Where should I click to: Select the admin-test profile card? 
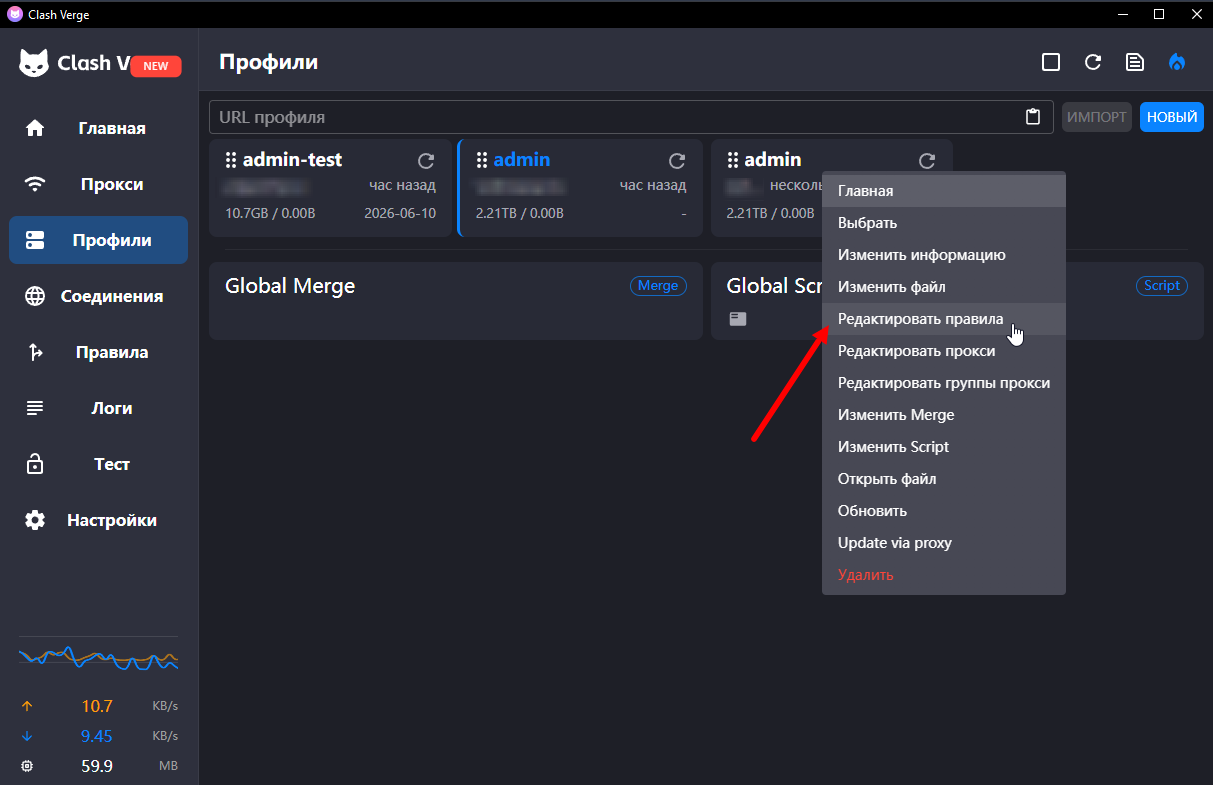[328, 188]
